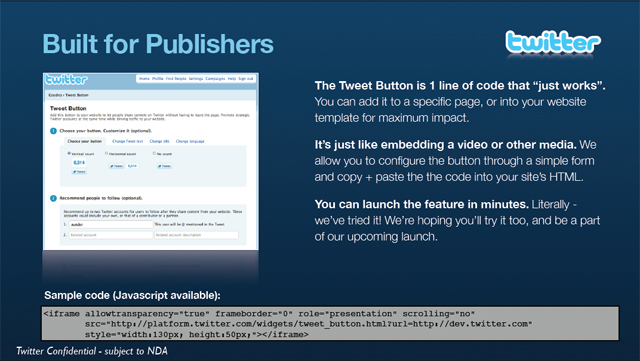640x361 pixels.
Task: Click the Tweet button under No count
Action: coord(164,166)
